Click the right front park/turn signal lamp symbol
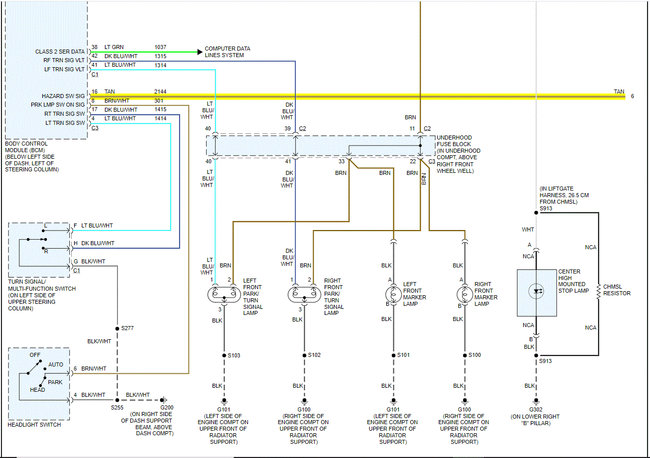The image size is (650, 458). click(304, 295)
